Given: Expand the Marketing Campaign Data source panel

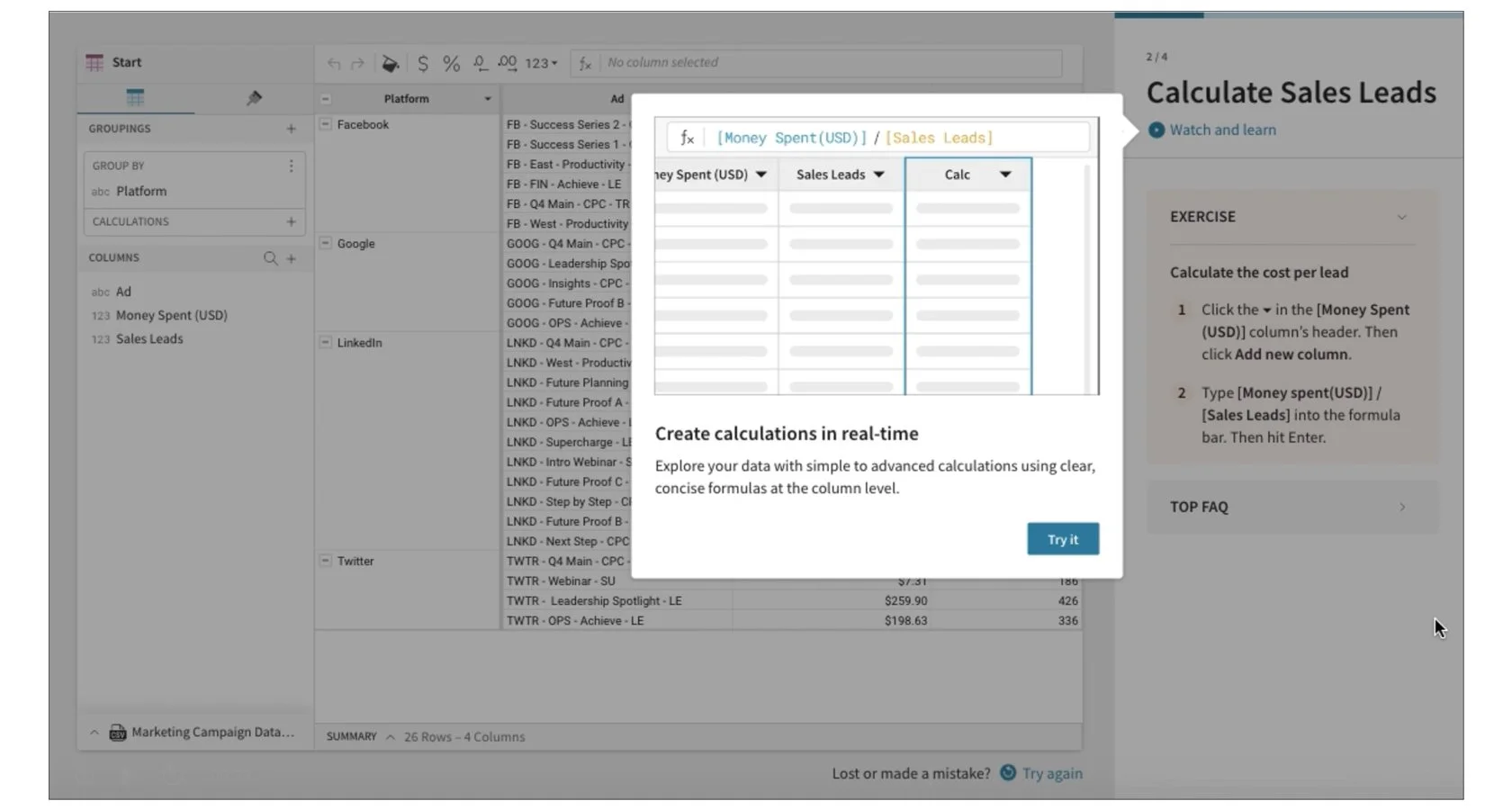Looking at the screenshot, I should tap(94, 733).
